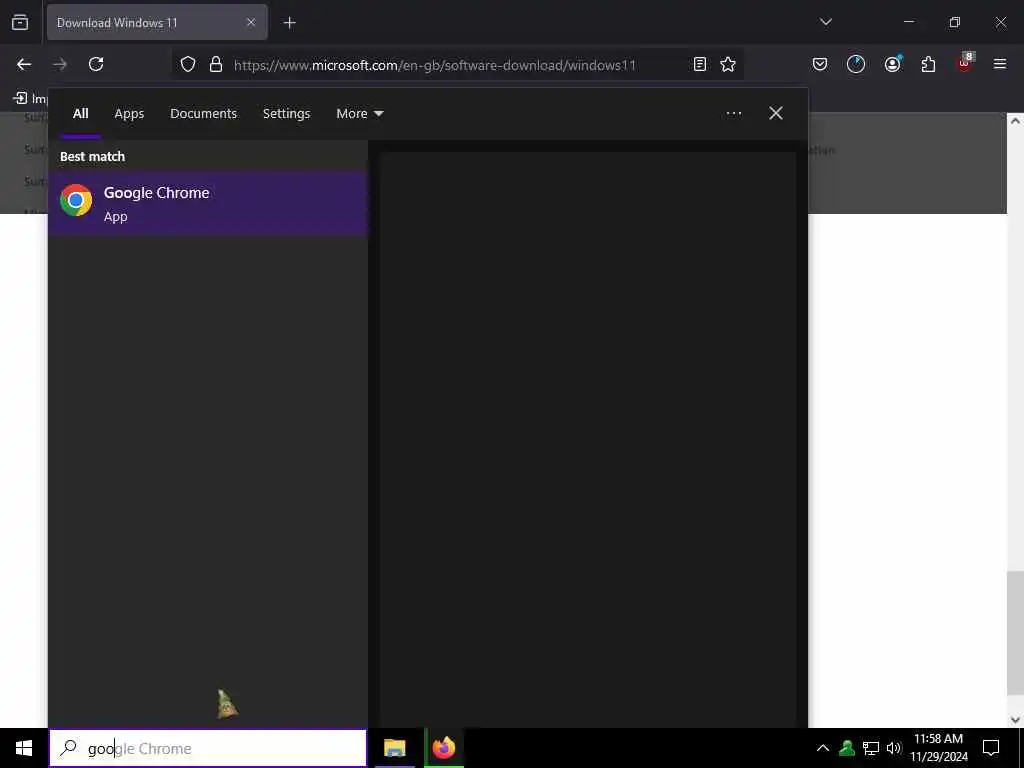
Task: Show hidden system tray icons
Action: coord(823,748)
